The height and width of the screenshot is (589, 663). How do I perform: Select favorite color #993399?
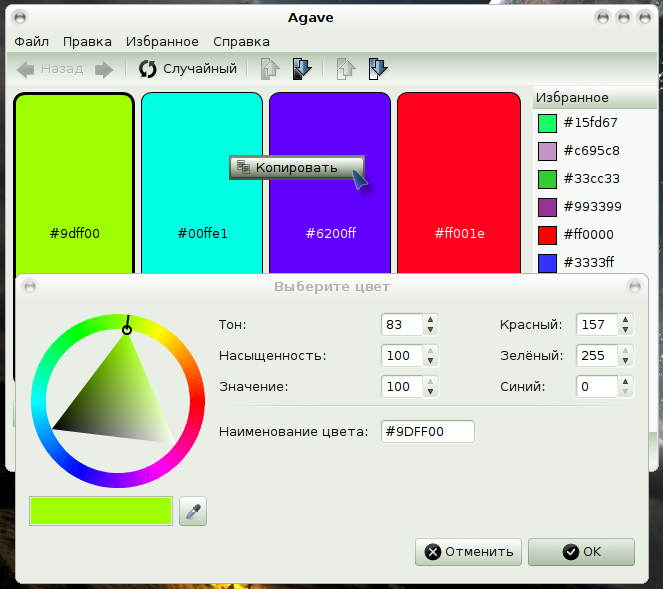click(x=579, y=206)
